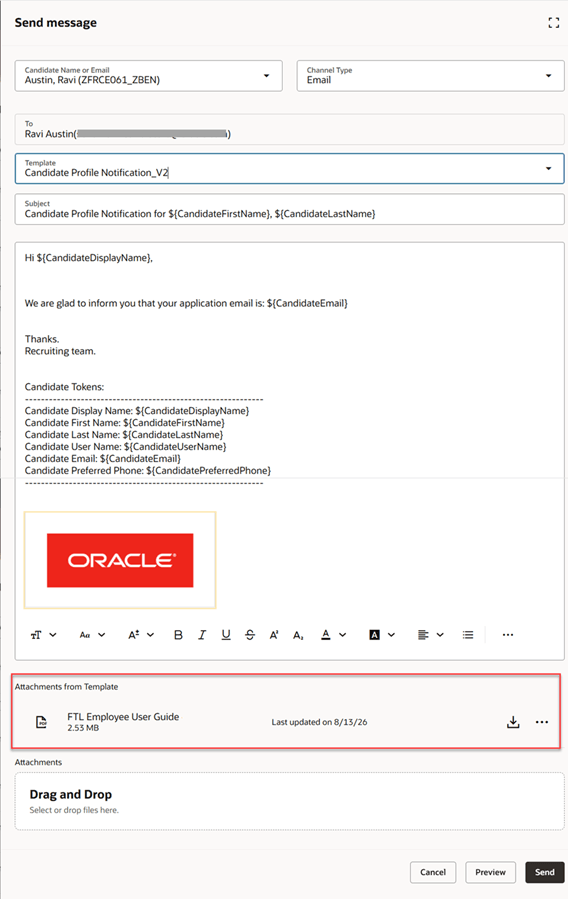
Task: Click the font size icon
Action: click(134, 635)
